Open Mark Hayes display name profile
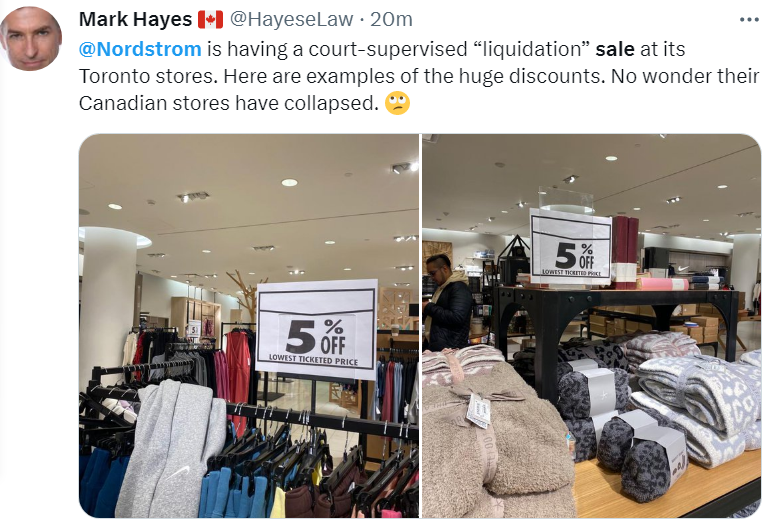Viewport: 772px width, 525px height. (x=135, y=20)
